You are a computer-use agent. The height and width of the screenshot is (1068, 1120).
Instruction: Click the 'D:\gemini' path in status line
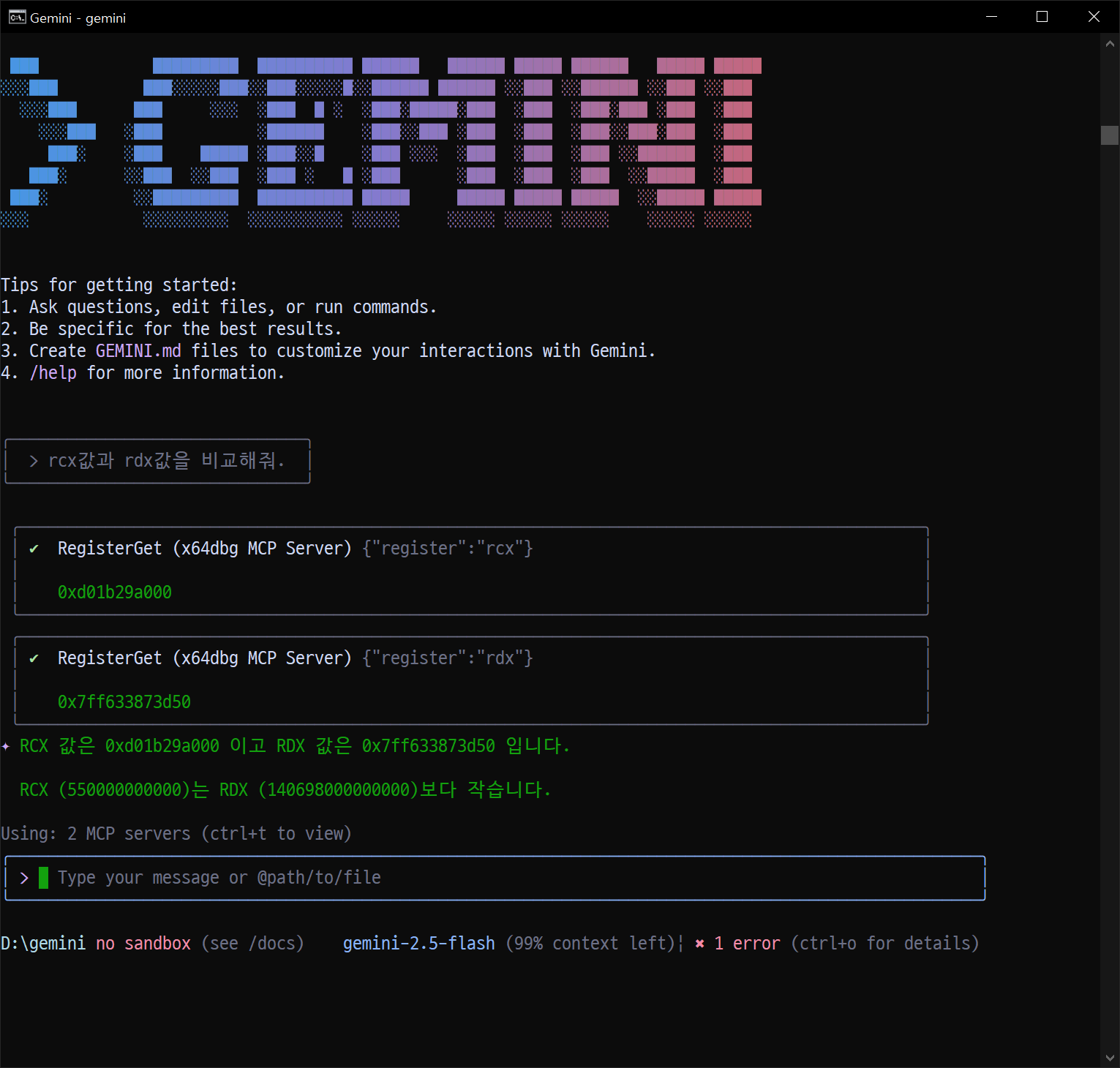click(x=43, y=944)
